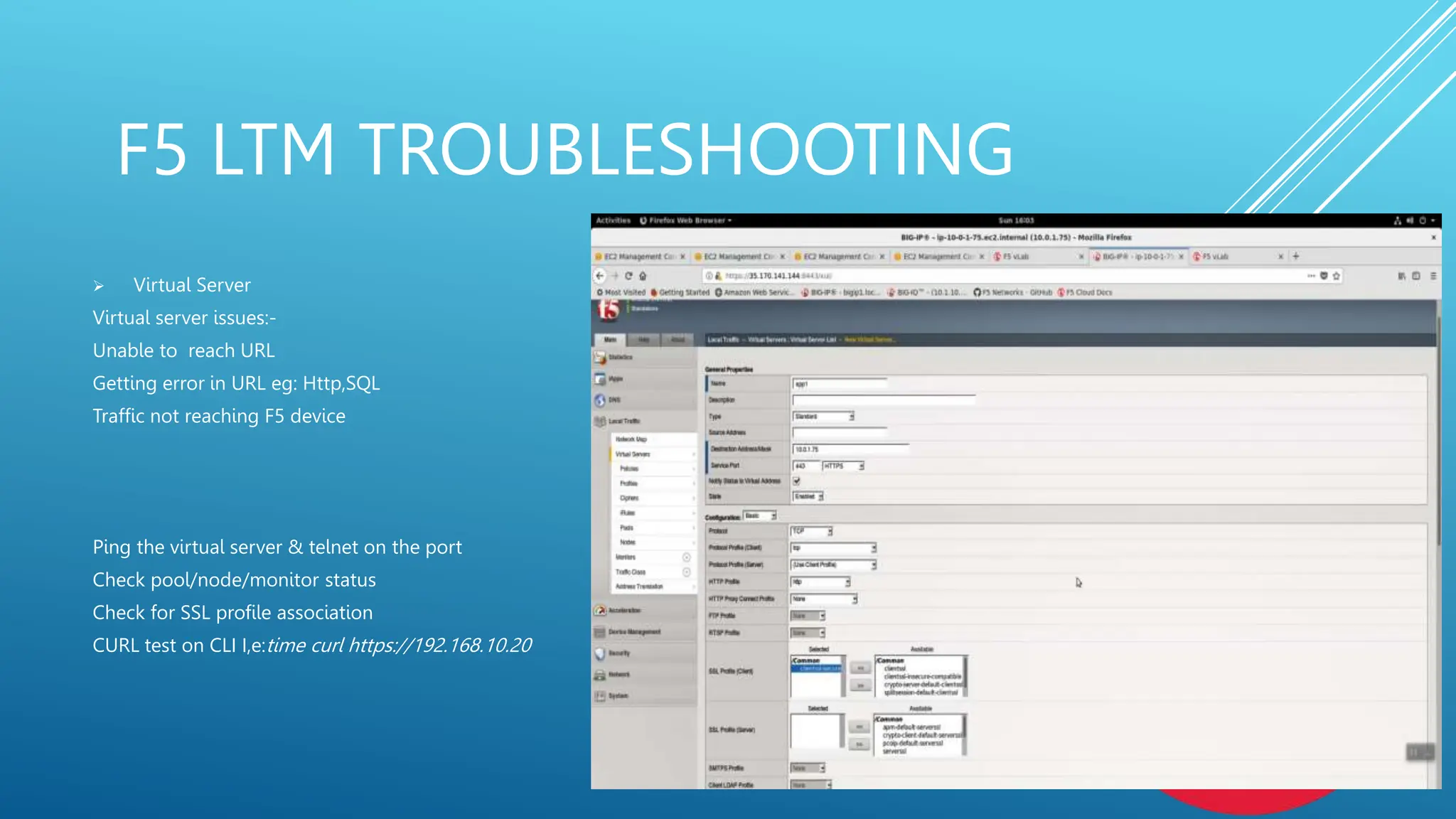This screenshot has width=1456, height=819.
Task: Open HTTP Proxy Connect Profile dropdown
Action: [x=825, y=599]
